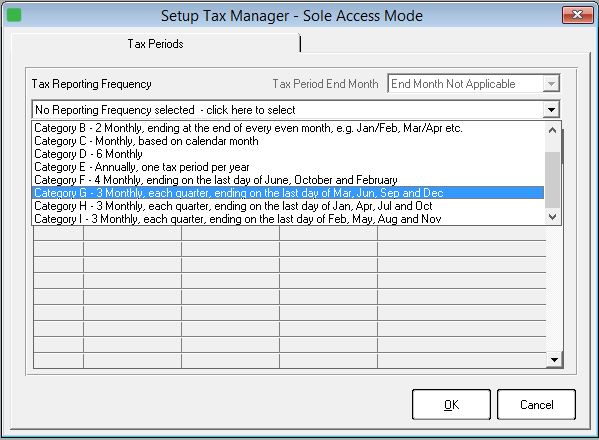
Task: Select Category F - 4 Monthly option
Action: [x=288, y=180]
